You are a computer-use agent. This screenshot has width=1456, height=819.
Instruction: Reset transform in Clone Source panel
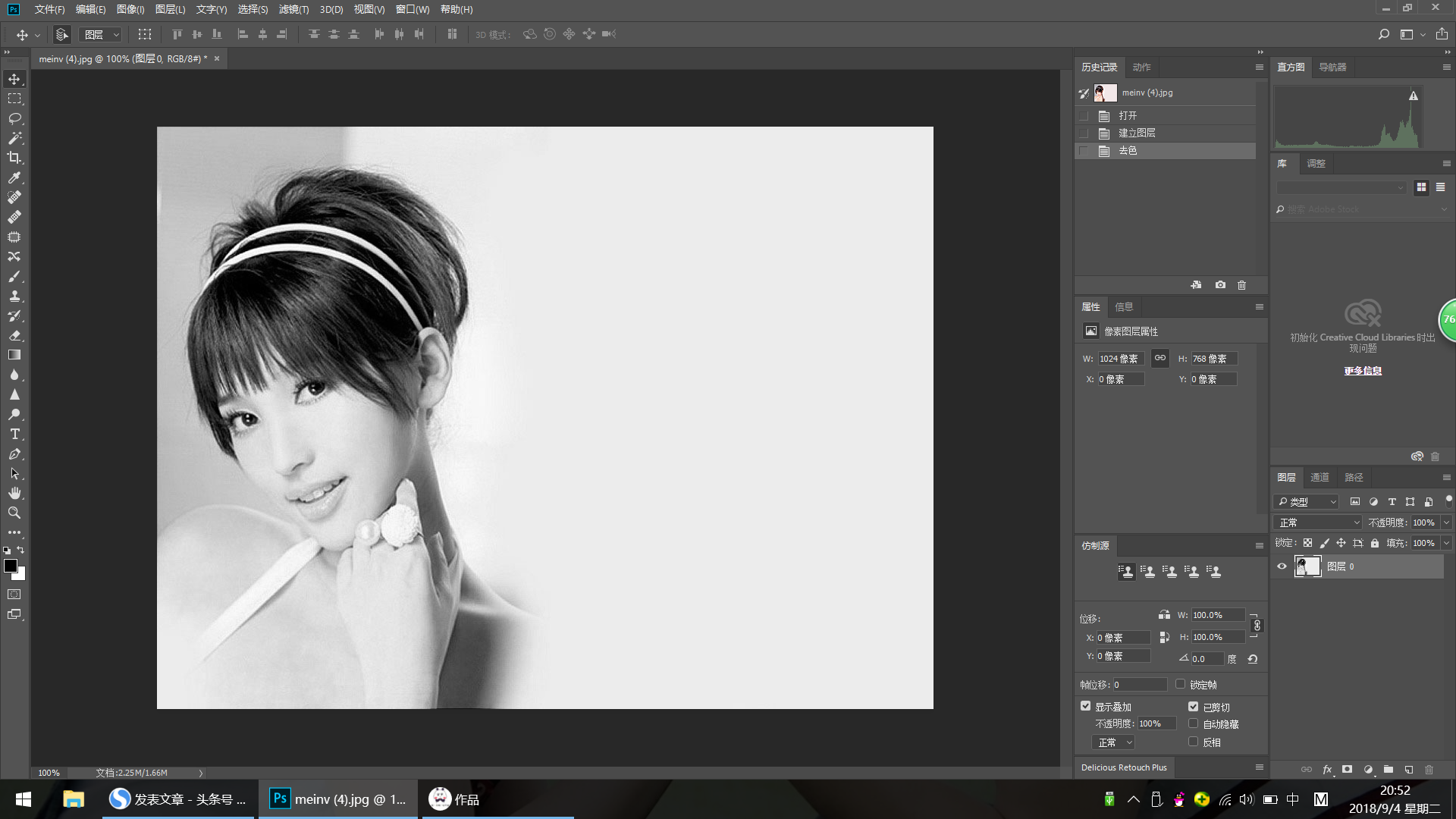(x=1253, y=659)
